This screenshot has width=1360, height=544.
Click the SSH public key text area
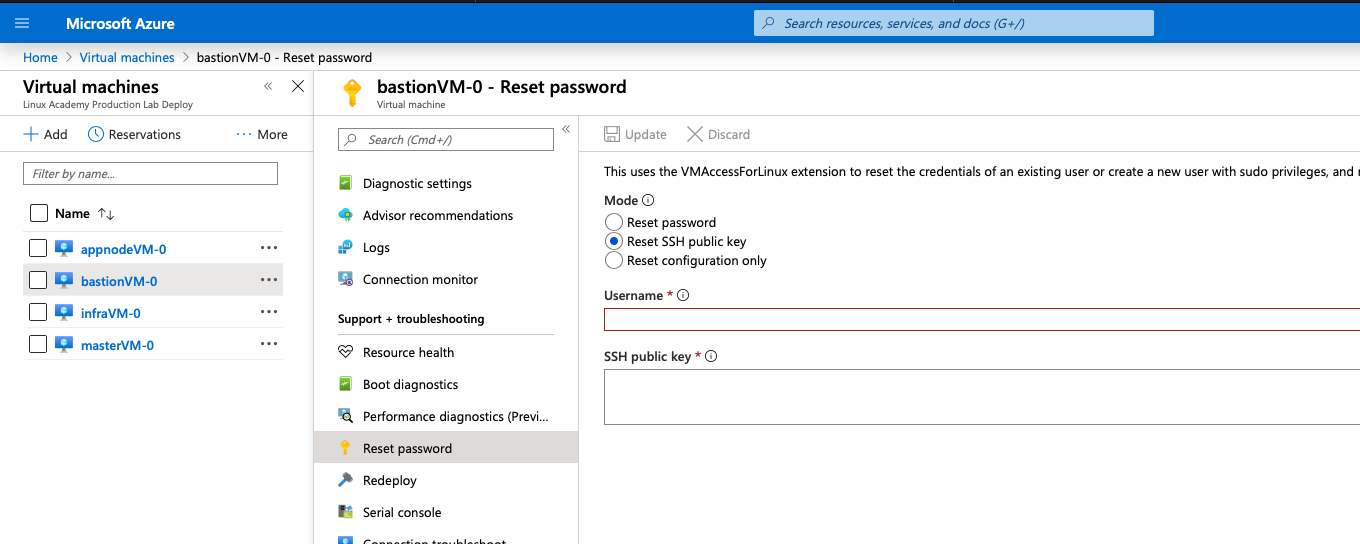pyautogui.click(x=982, y=397)
